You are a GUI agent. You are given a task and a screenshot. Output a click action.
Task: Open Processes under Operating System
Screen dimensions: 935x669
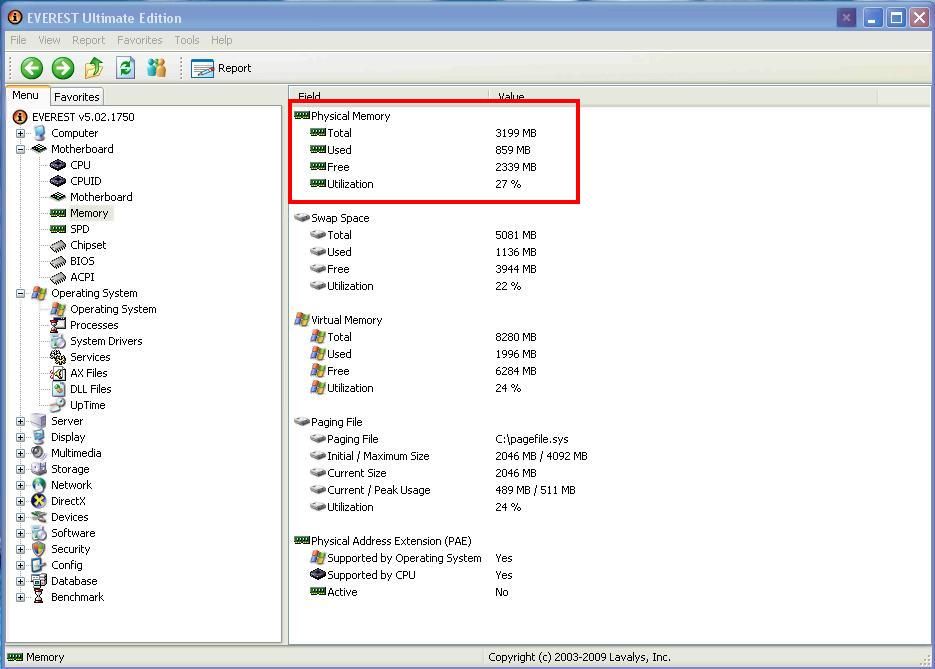[94, 326]
